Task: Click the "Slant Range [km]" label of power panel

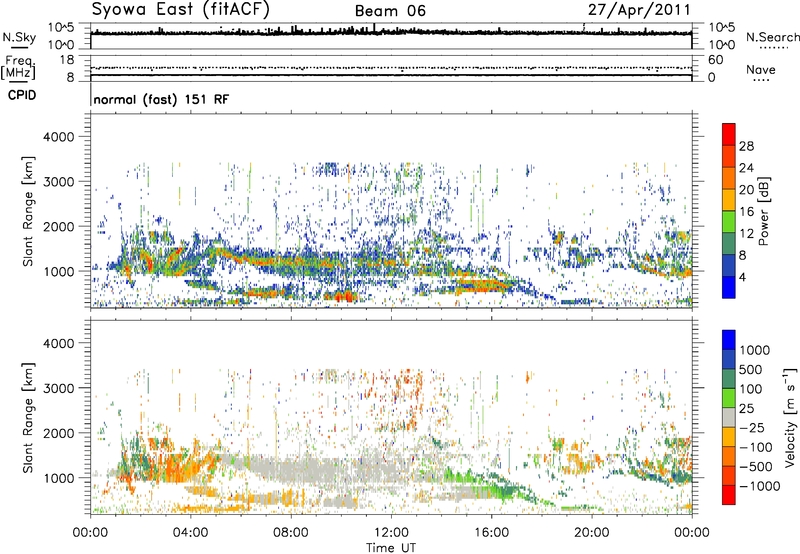Action: [28, 211]
